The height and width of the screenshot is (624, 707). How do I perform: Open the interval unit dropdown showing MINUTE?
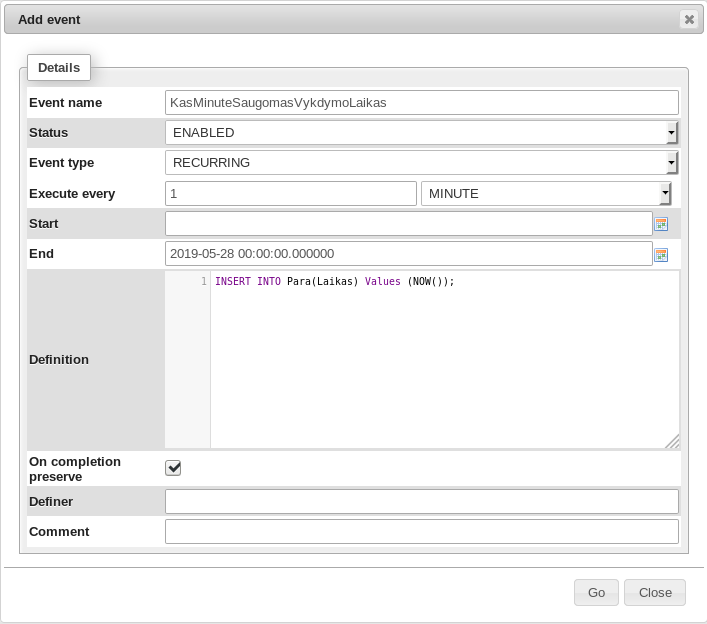546,194
